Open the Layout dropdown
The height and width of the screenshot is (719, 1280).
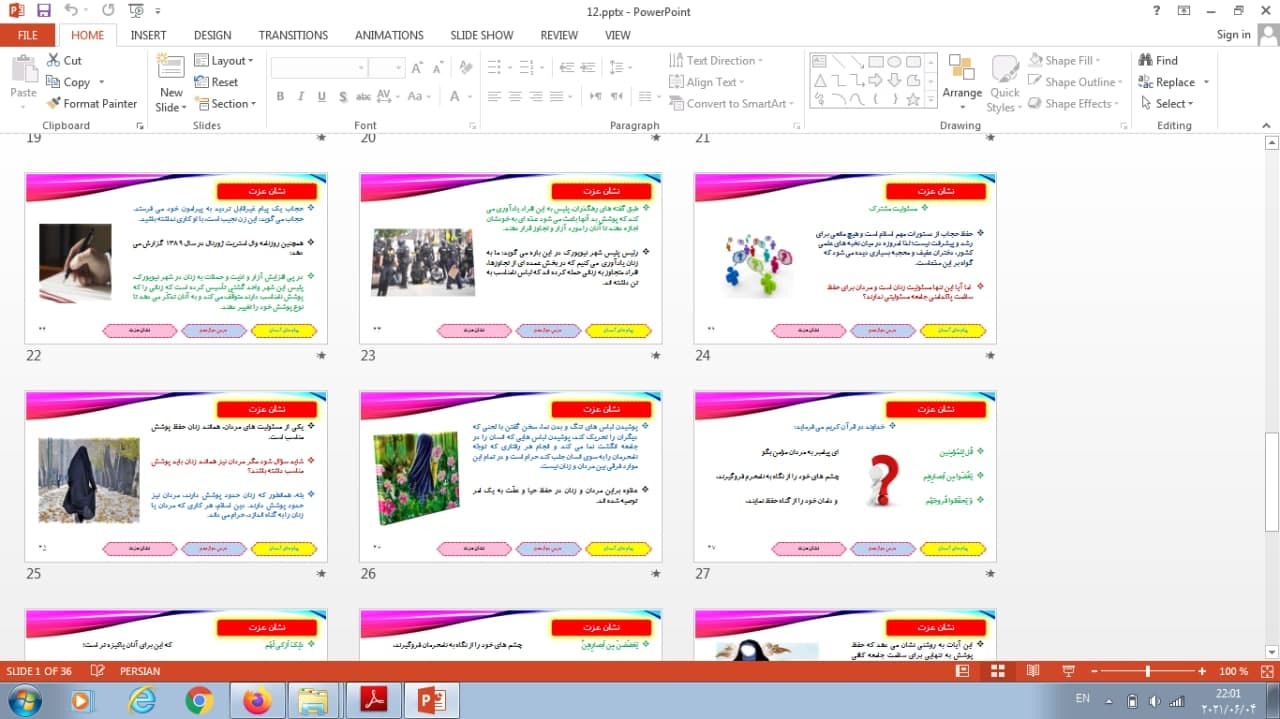(224, 60)
